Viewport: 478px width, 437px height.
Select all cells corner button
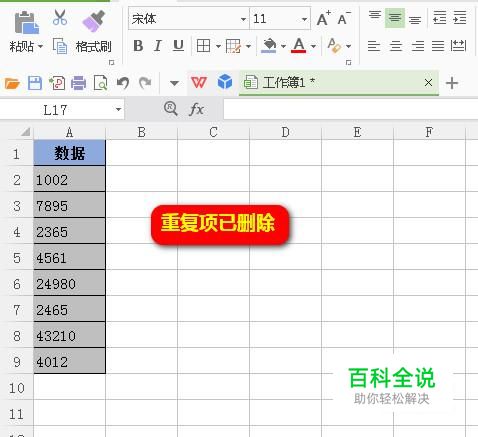[25, 132]
